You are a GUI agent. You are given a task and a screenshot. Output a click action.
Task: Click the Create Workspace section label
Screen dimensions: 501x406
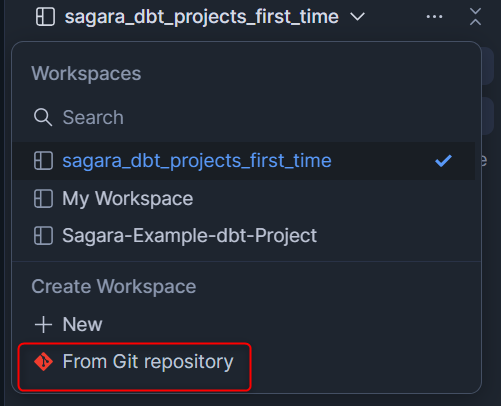tap(114, 287)
